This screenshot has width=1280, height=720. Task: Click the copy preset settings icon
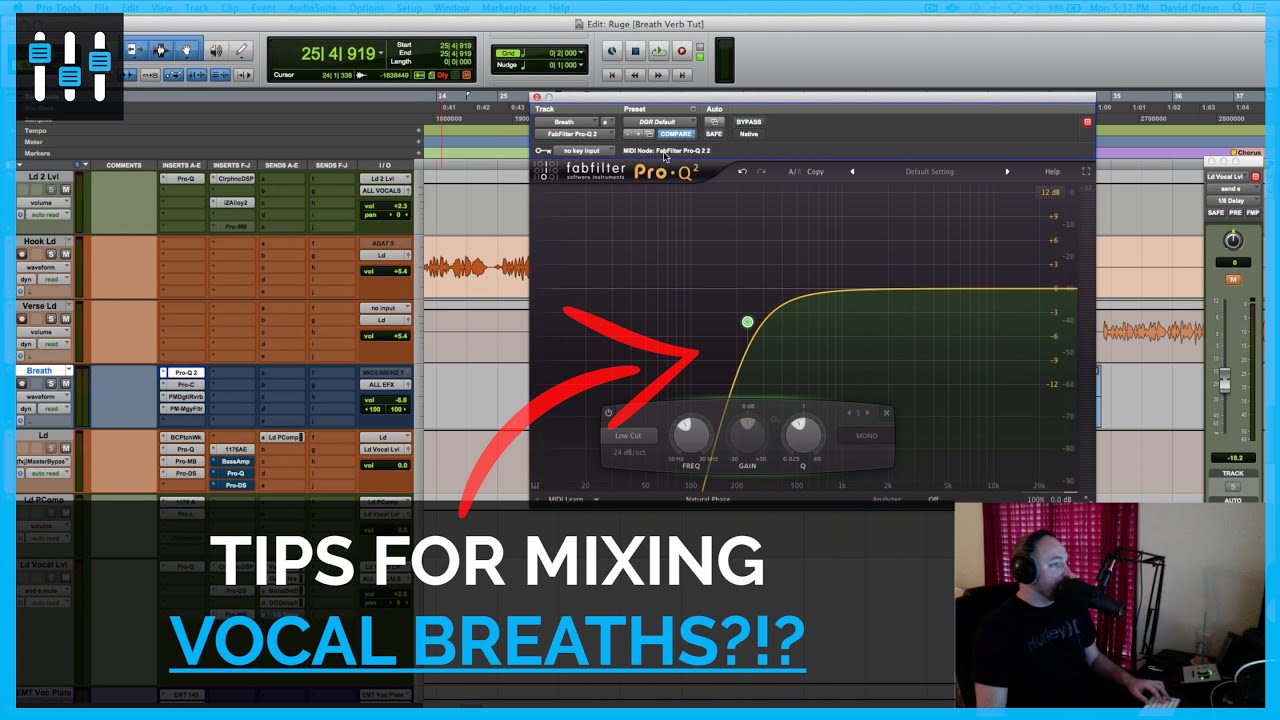649,134
